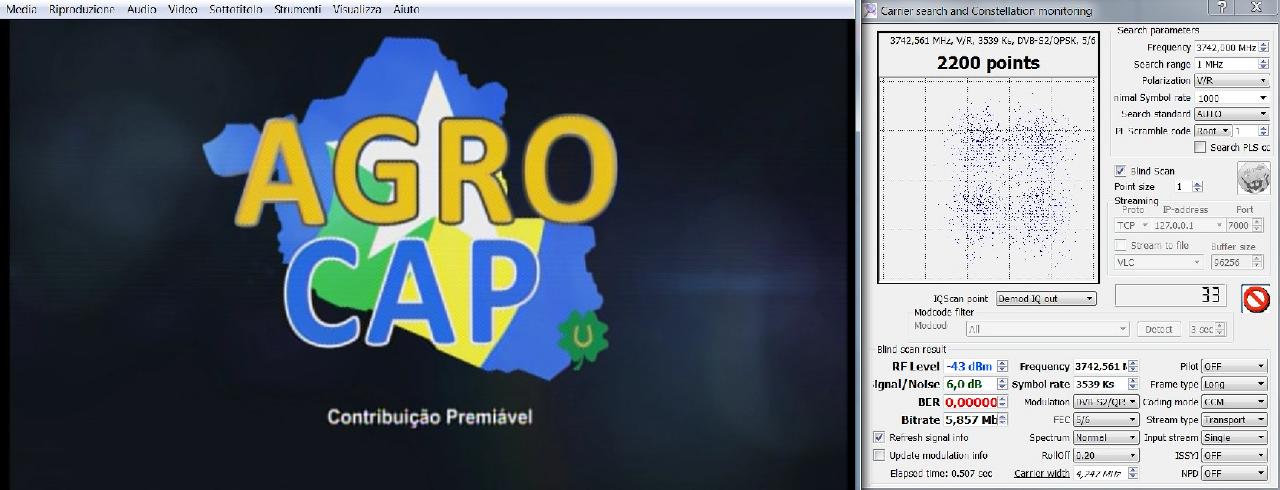Adjust the Carrier width MHz stepper
1280x490 pixels.
[1133, 473]
